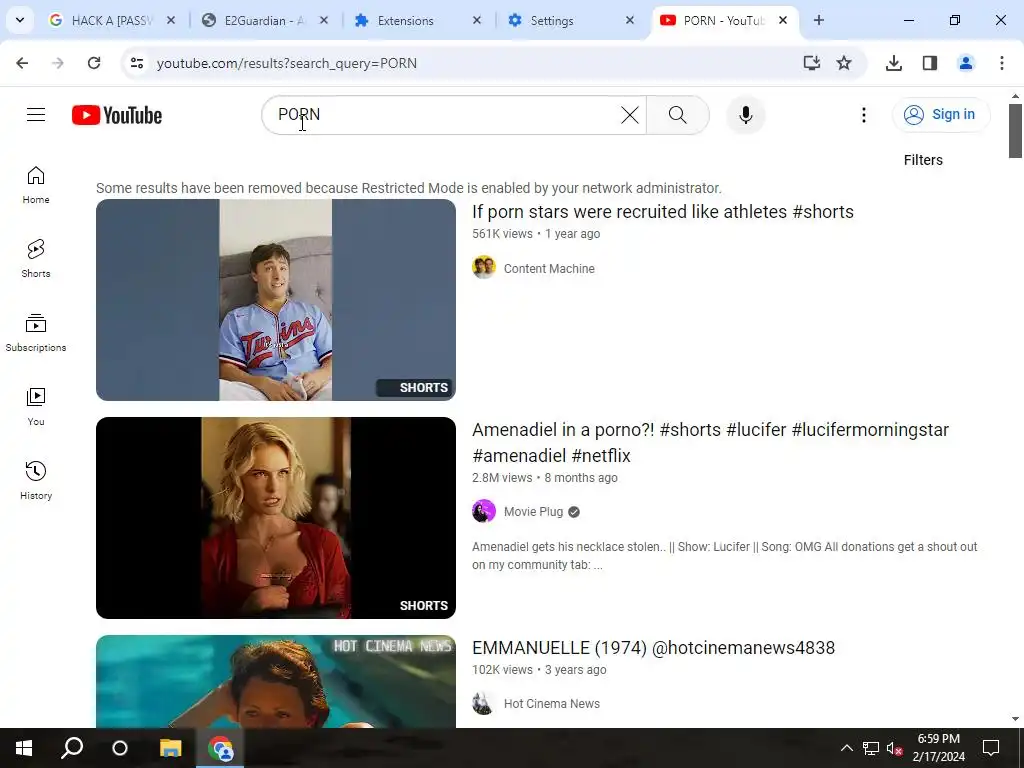
Task: Reload the current page
Action: coord(94,63)
